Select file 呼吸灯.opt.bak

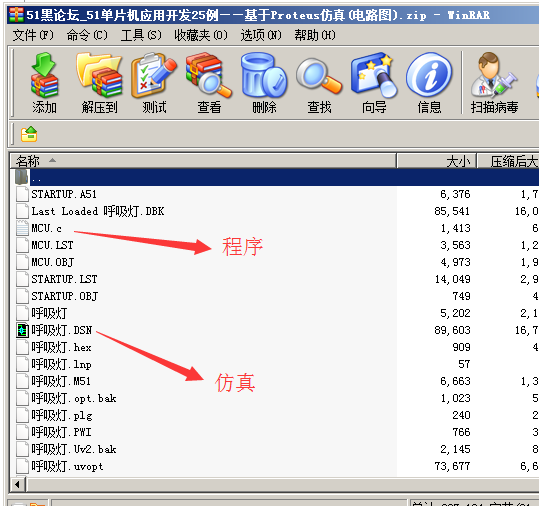[74, 398]
